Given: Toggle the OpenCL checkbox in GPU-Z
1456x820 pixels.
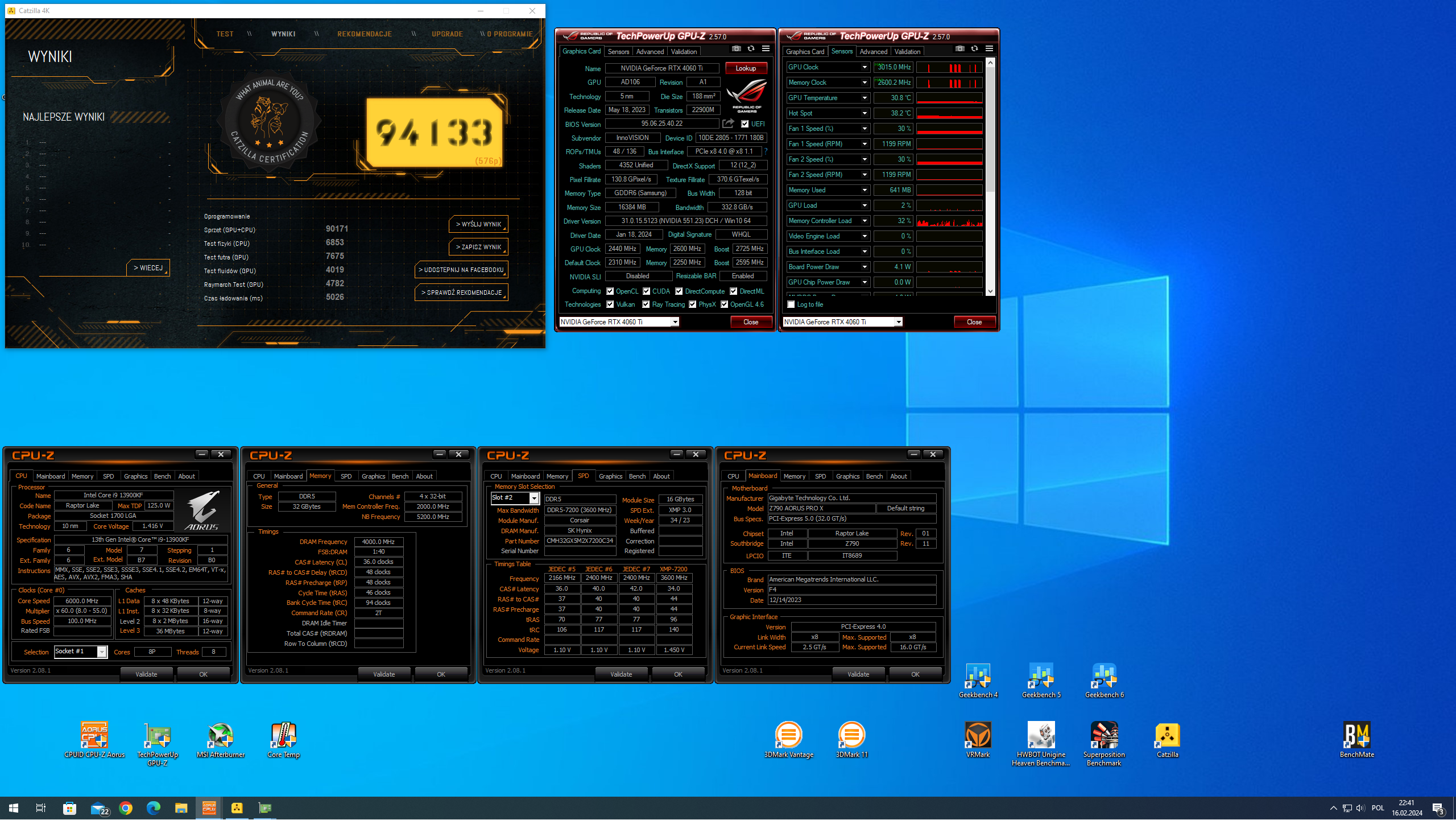Looking at the screenshot, I should pyautogui.click(x=610, y=291).
